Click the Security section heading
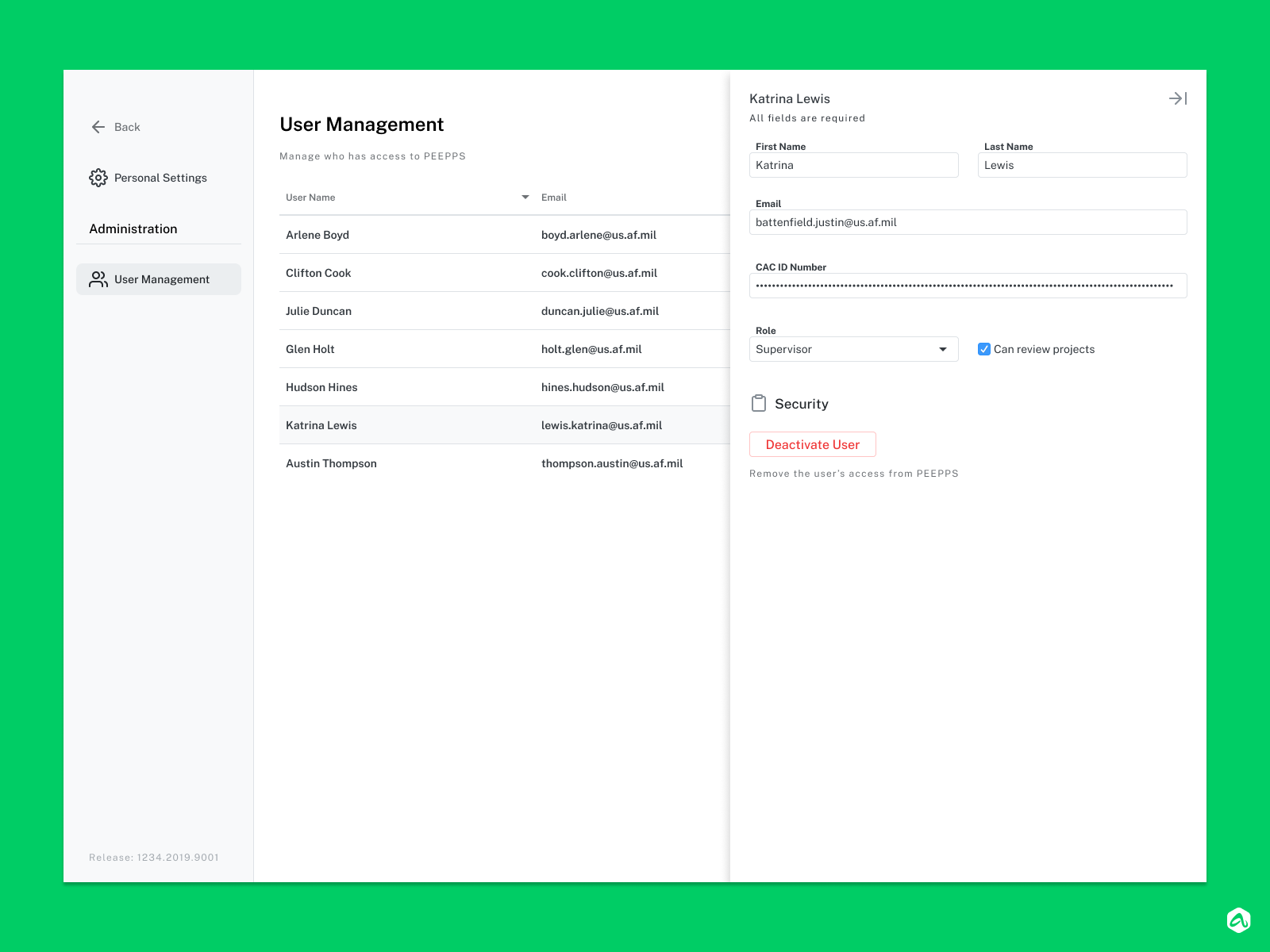1270x952 pixels. tap(802, 404)
